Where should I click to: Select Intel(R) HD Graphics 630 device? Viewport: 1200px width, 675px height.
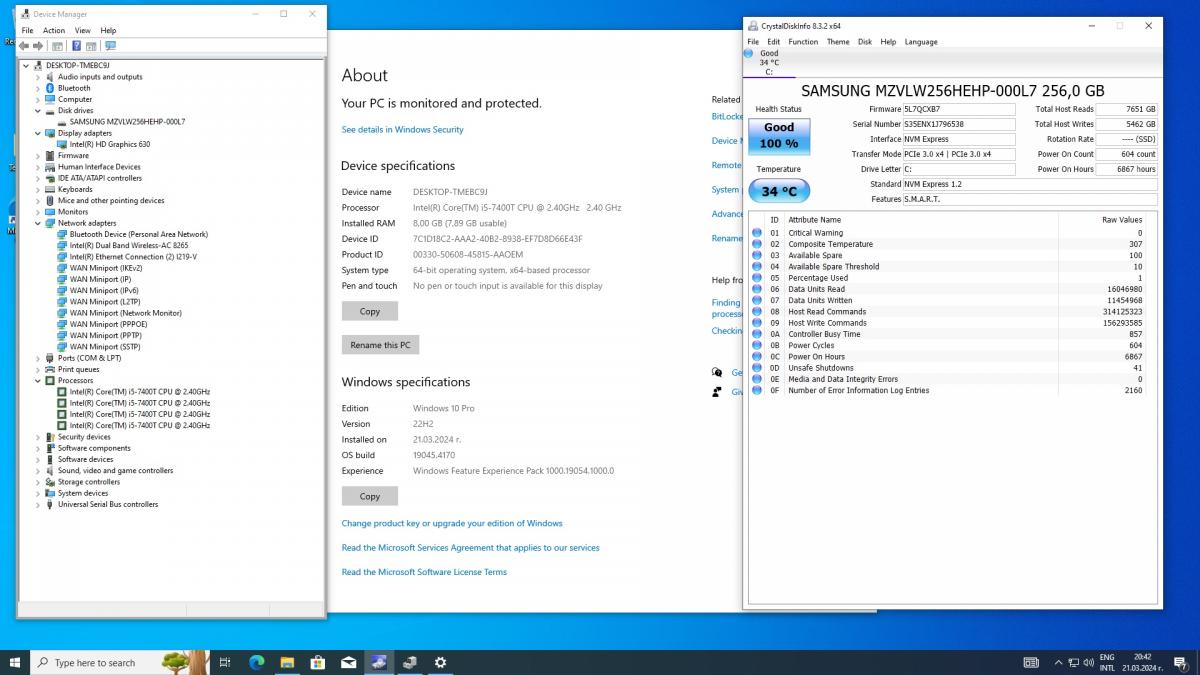click(x=110, y=144)
